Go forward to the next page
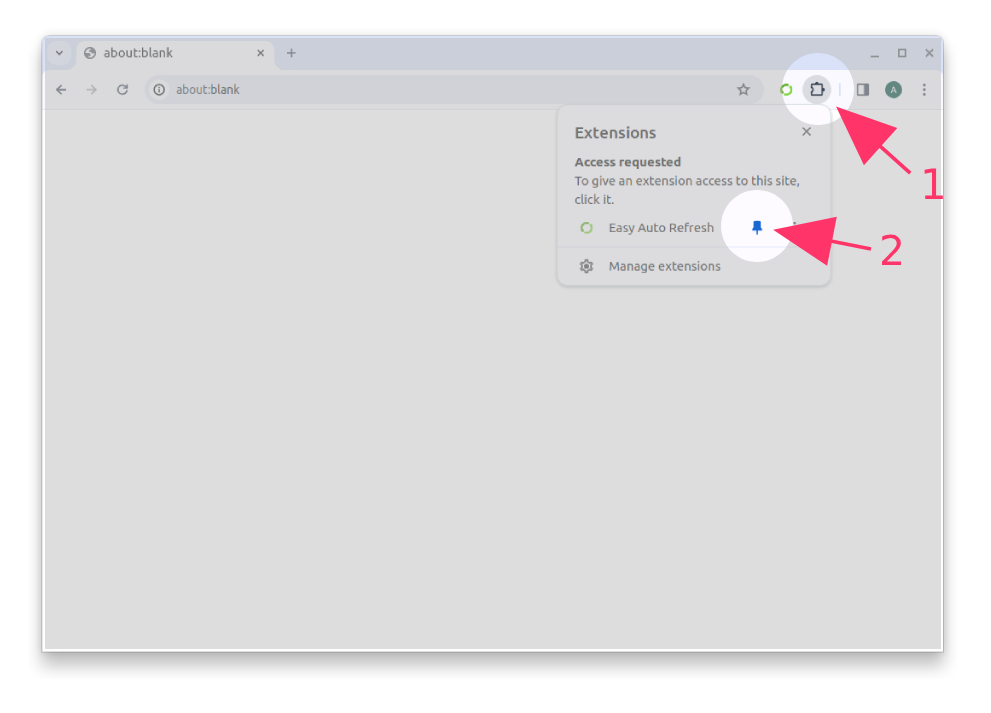 [x=91, y=90]
